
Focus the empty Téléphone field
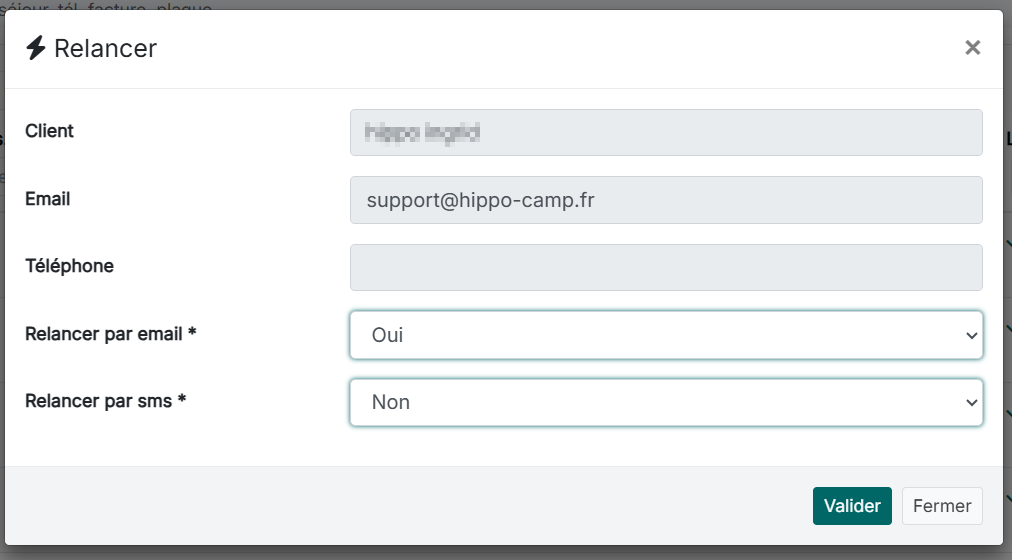click(666, 268)
